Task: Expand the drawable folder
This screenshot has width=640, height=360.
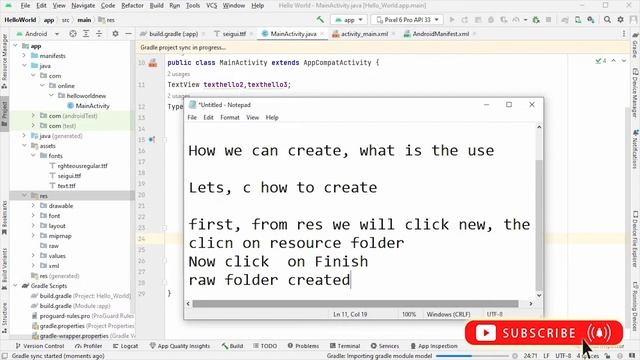Action: pyautogui.click(x=33, y=206)
